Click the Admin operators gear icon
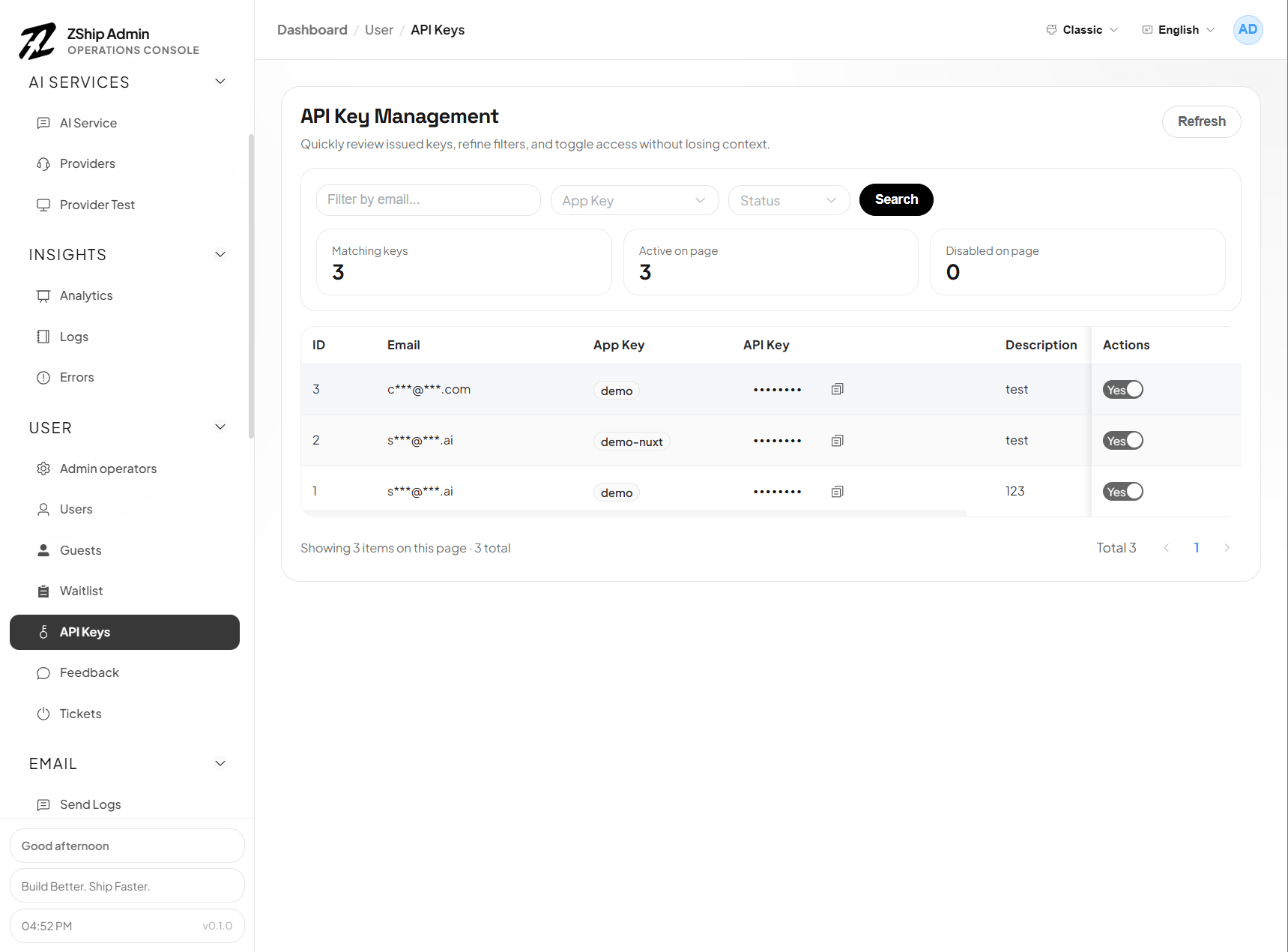Viewport: 1288px width, 952px height. click(x=44, y=468)
